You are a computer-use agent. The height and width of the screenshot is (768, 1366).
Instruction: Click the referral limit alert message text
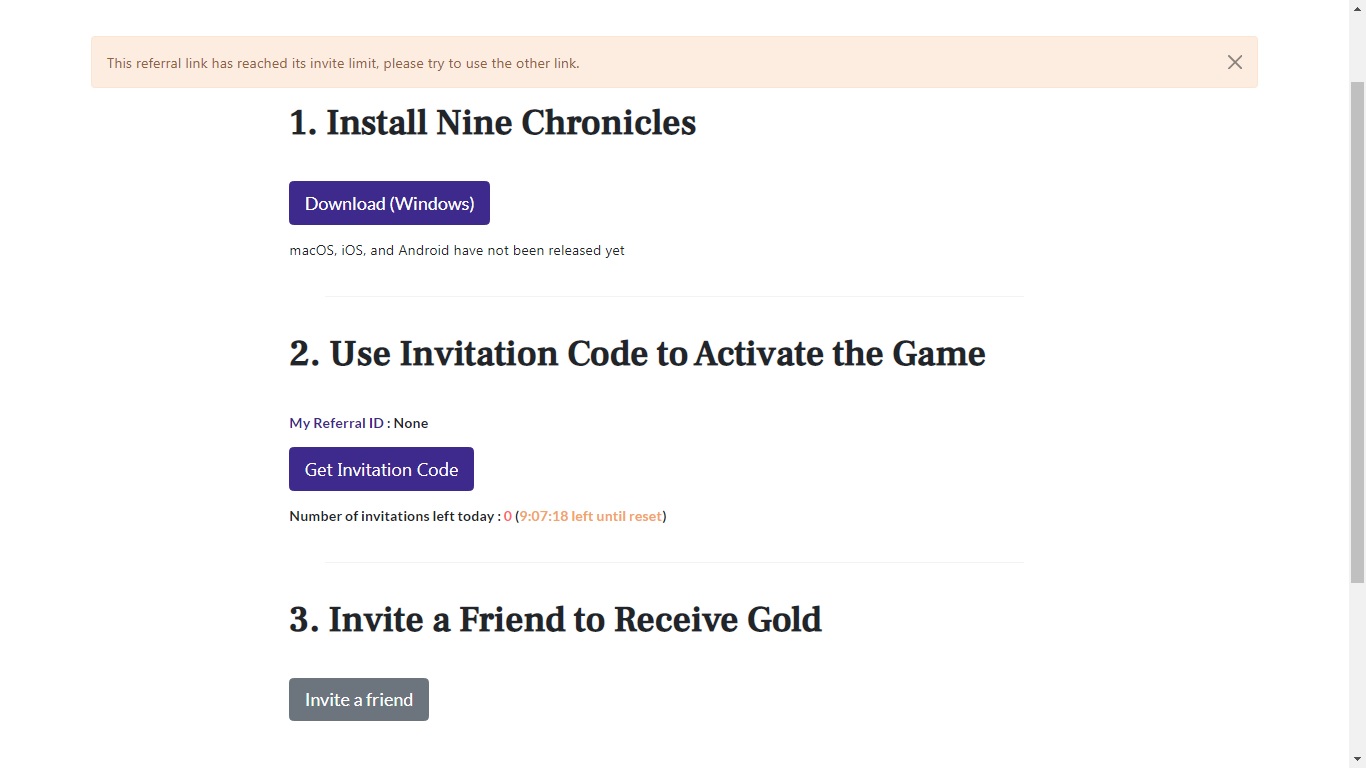[x=343, y=63]
